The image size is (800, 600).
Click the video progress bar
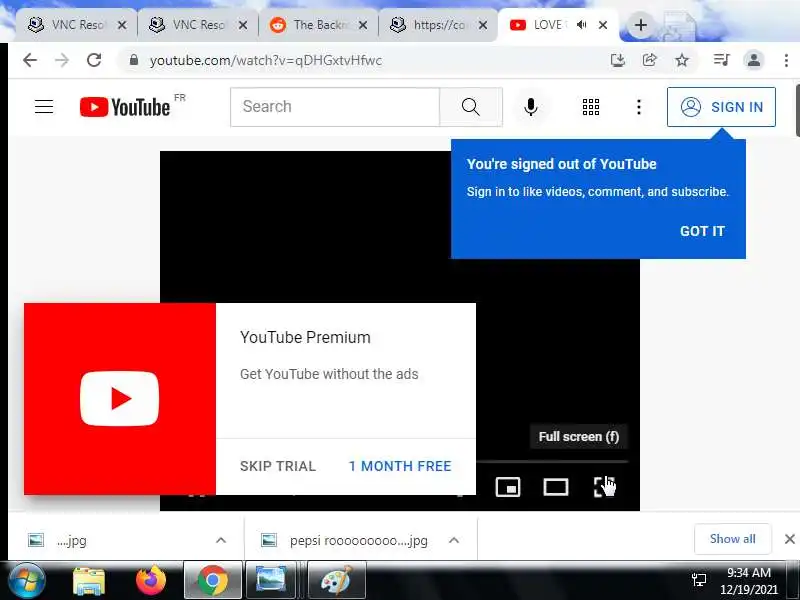pos(552,461)
